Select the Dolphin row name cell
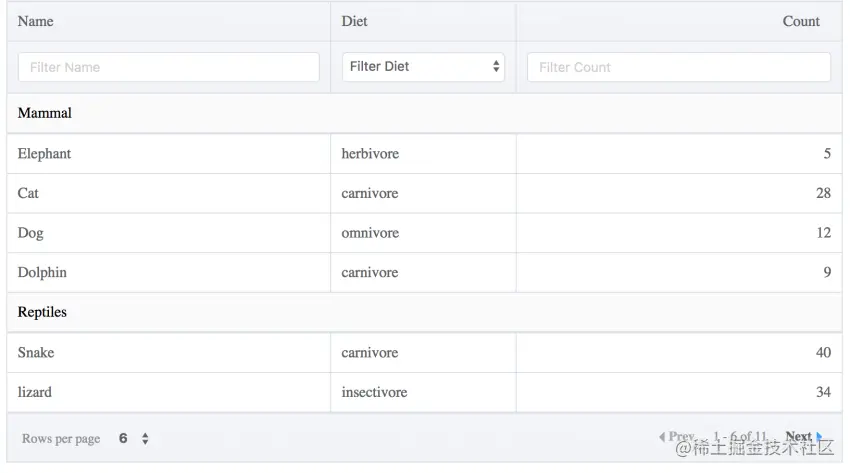This screenshot has height=473, width=850. point(43,272)
